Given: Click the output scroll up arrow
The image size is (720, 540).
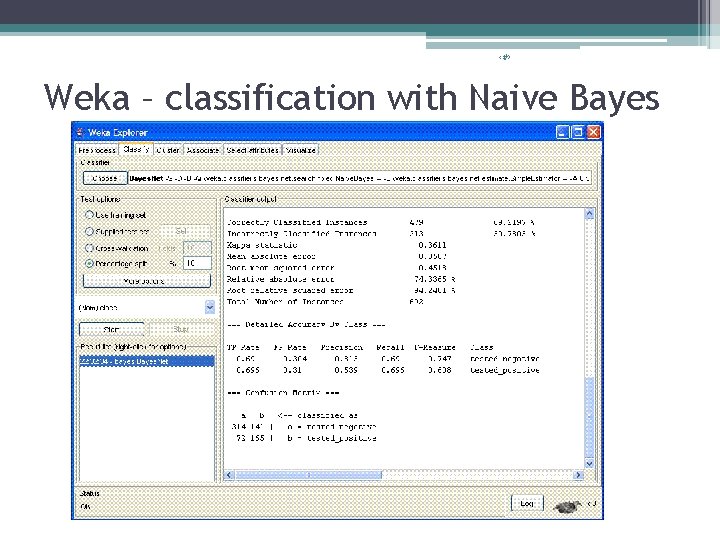Looking at the screenshot, I should pyautogui.click(x=590, y=214).
